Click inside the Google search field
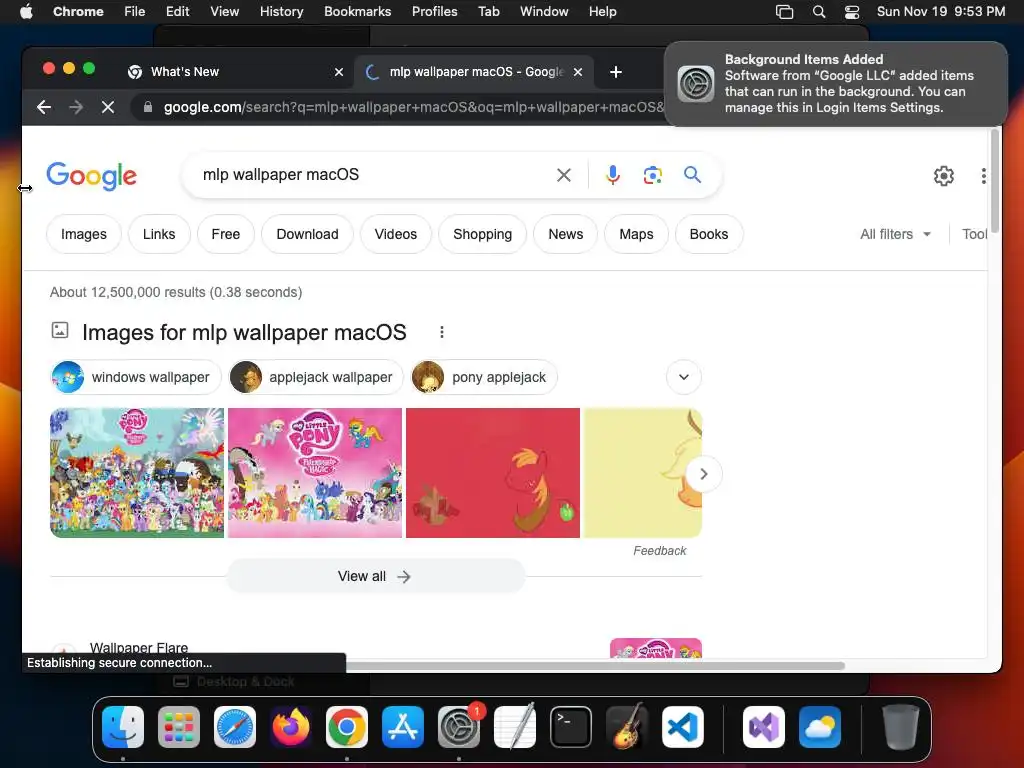The width and height of the screenshot is (1024, 768). 372,175
